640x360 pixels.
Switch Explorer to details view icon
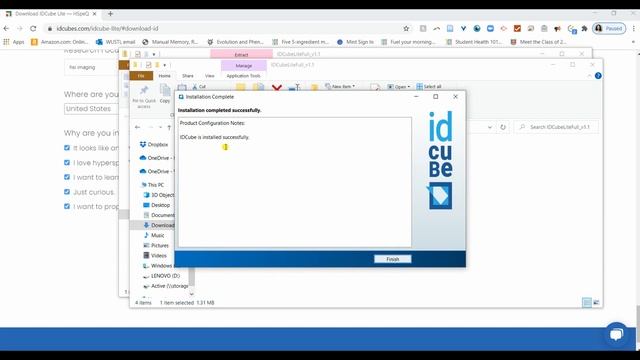click(587, 302)
